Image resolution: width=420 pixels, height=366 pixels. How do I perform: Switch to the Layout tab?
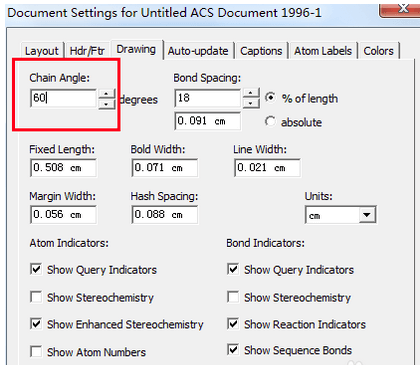pos(42,51)
